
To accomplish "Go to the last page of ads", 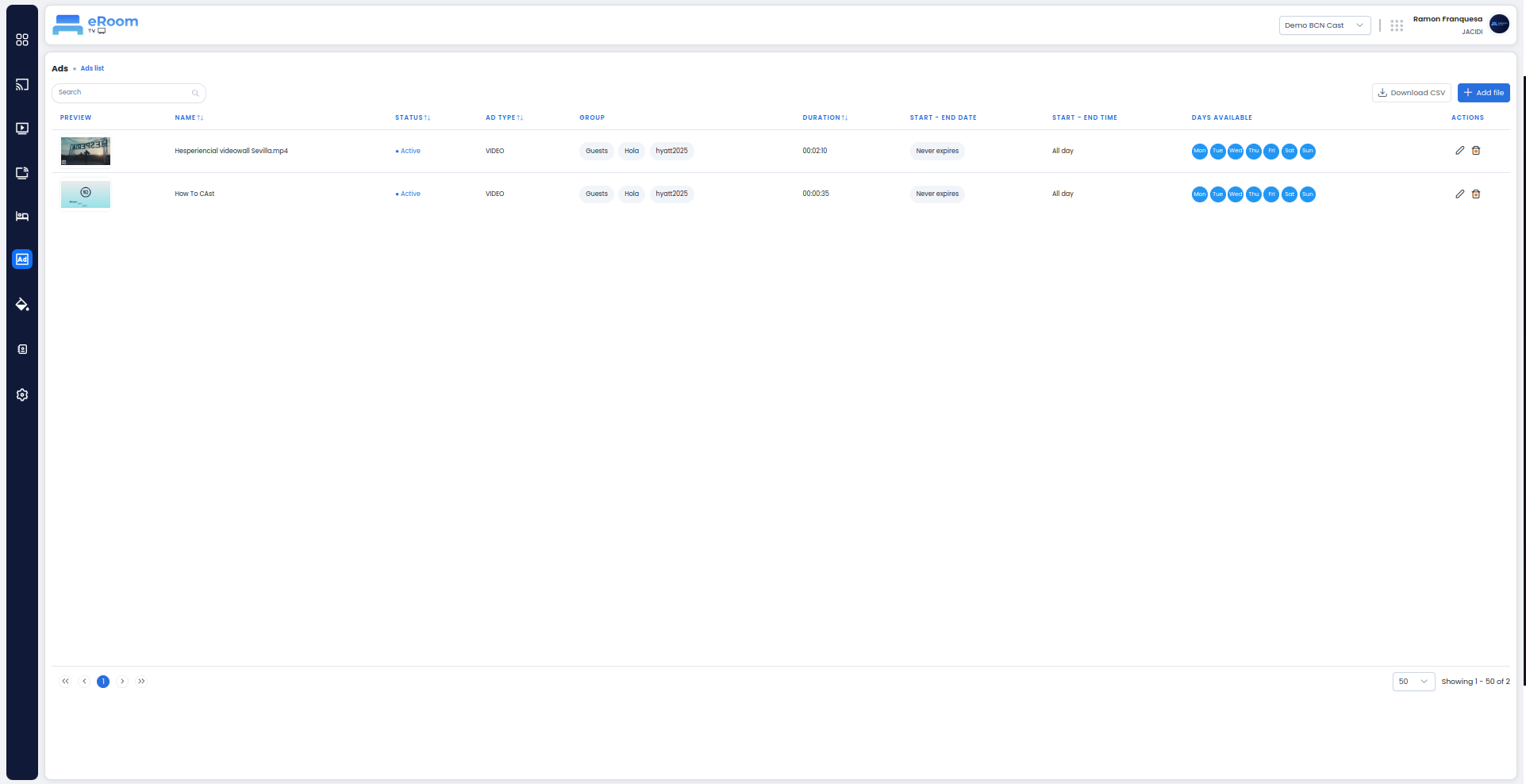I will 141,682.
